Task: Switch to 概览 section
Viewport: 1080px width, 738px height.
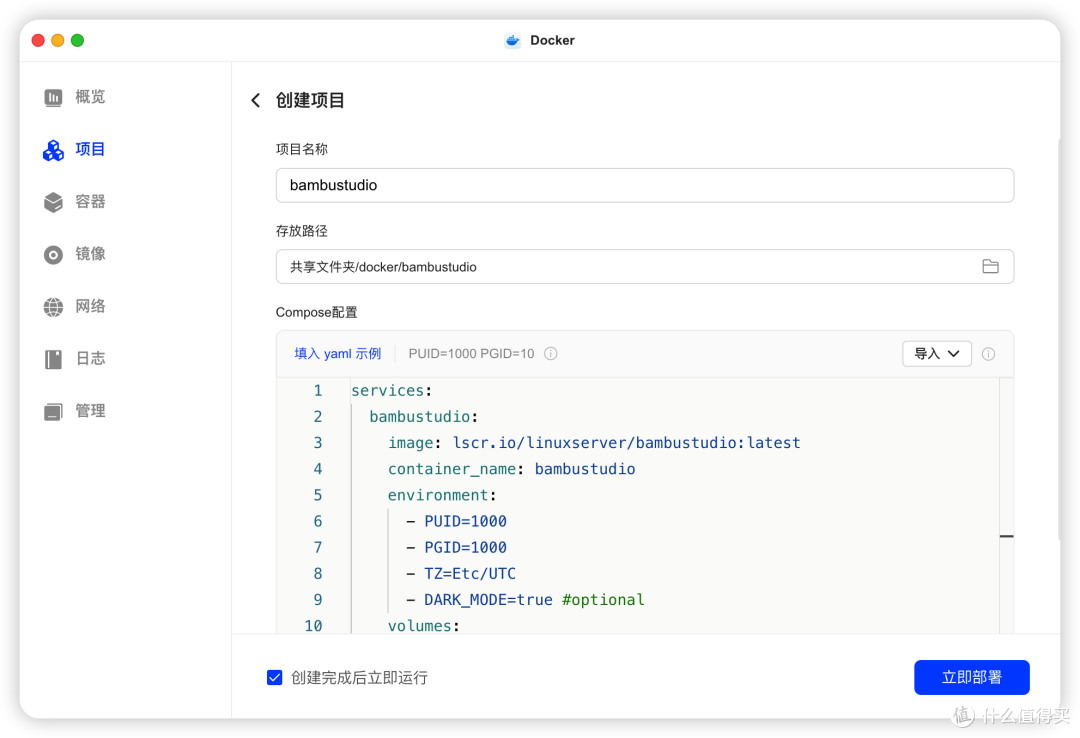Action: point(90,97)
